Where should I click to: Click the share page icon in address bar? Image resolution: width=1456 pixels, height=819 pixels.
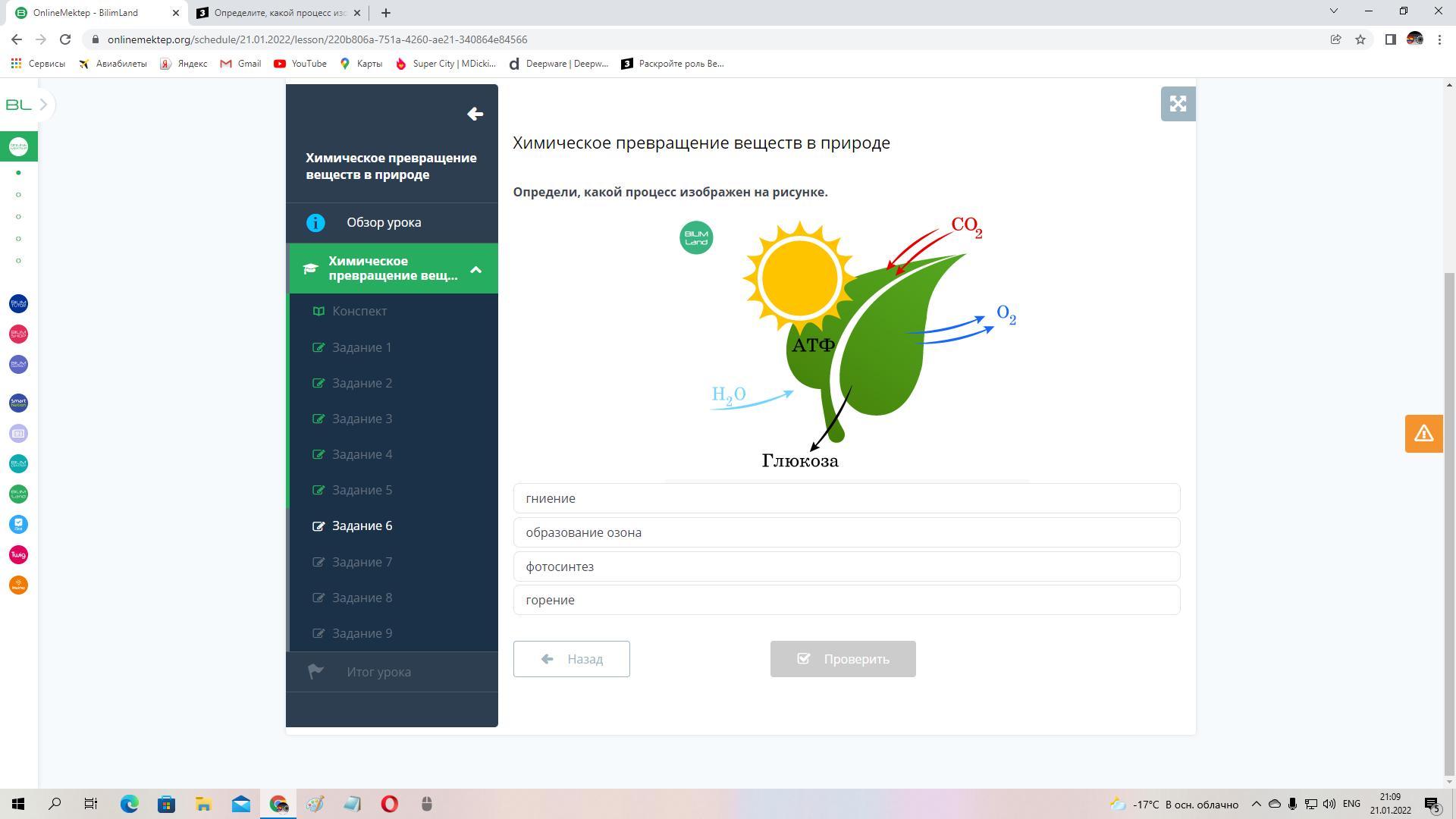click(x=1335, y=39)
